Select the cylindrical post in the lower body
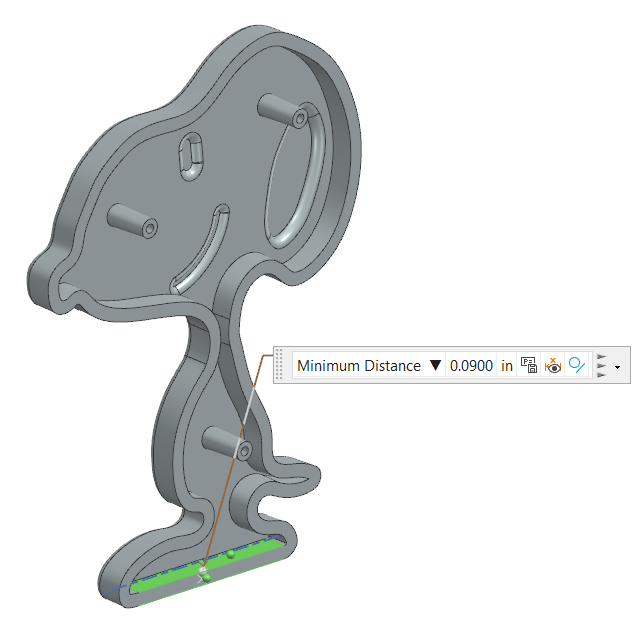641x619 pixels. [225, 412]
